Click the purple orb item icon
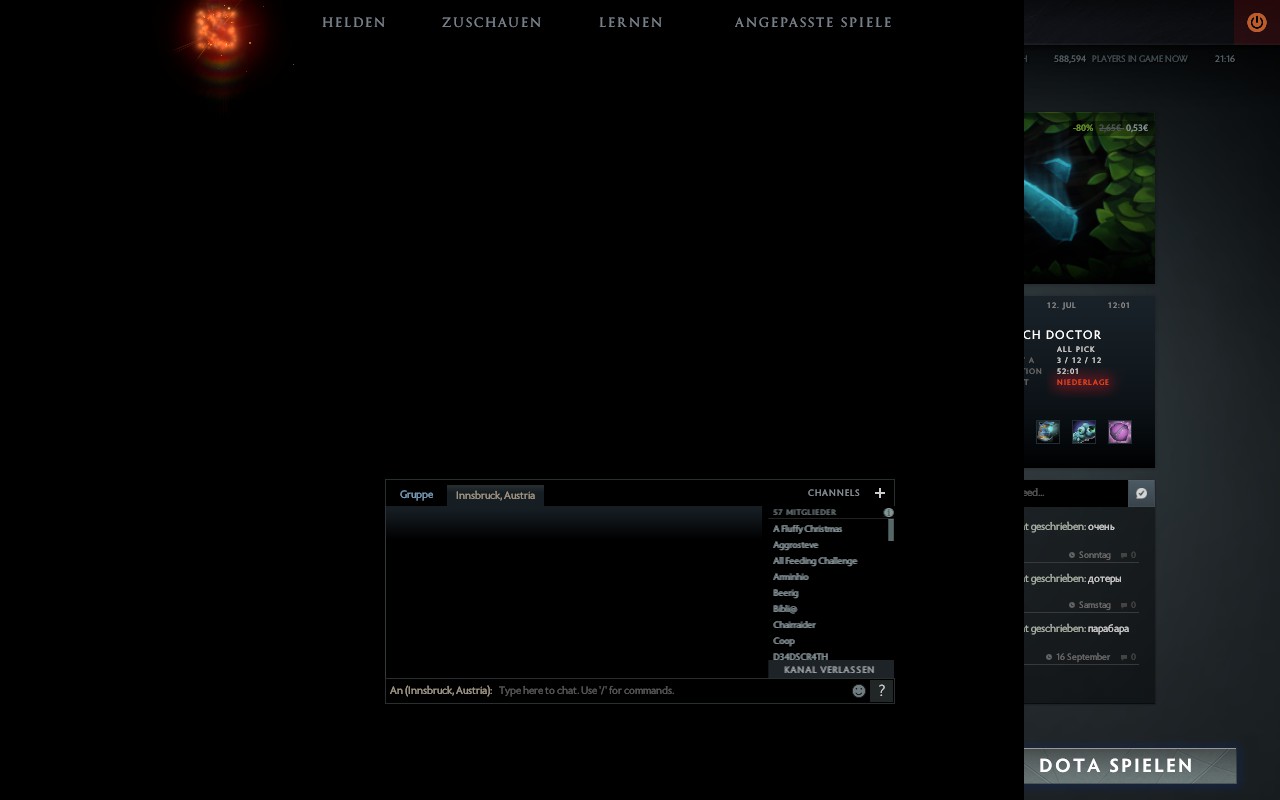Image resolution: width=1280 pixels, height=800 pixels. tap(1119, 432)
